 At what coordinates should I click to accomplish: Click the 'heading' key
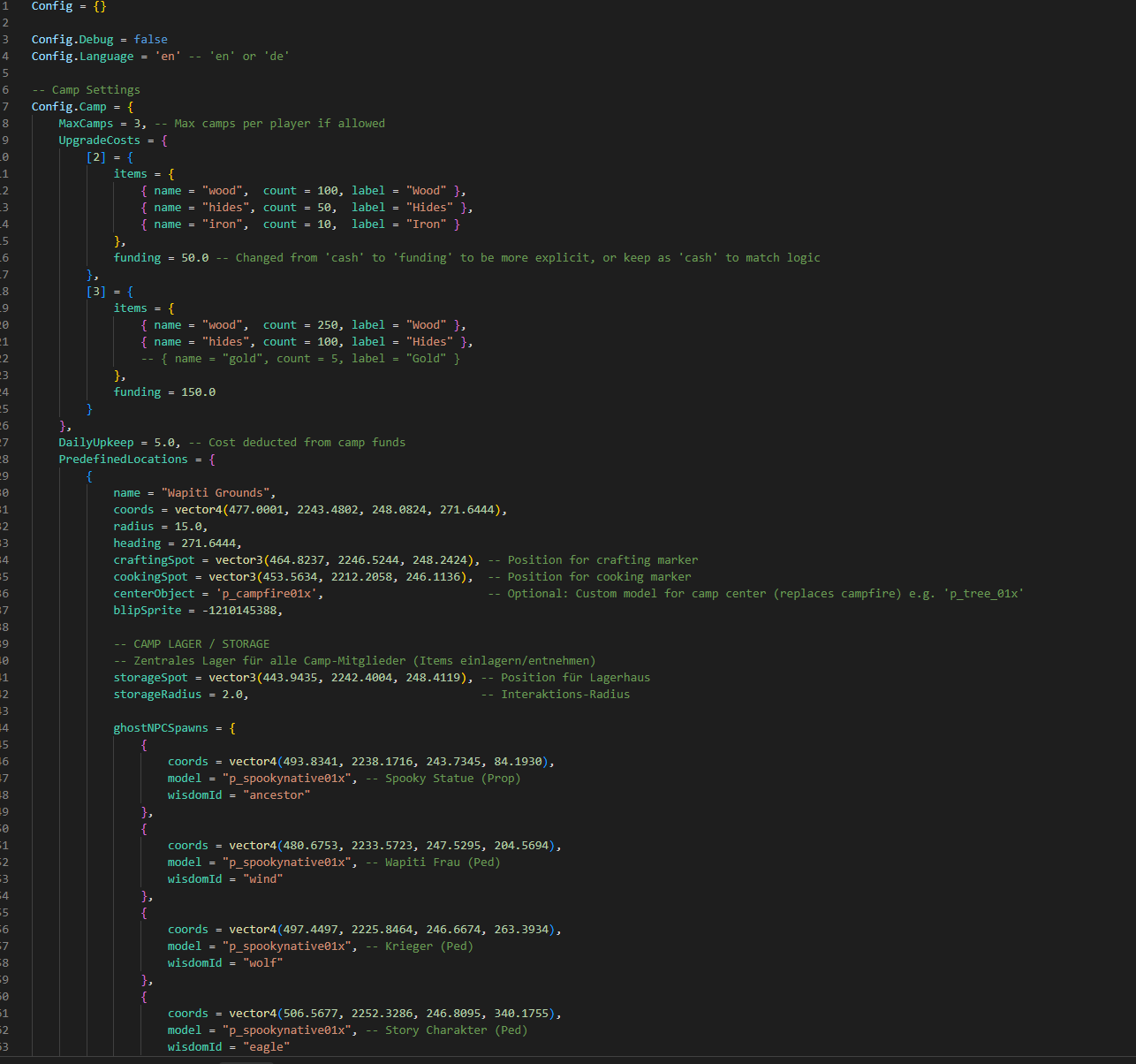137,543
